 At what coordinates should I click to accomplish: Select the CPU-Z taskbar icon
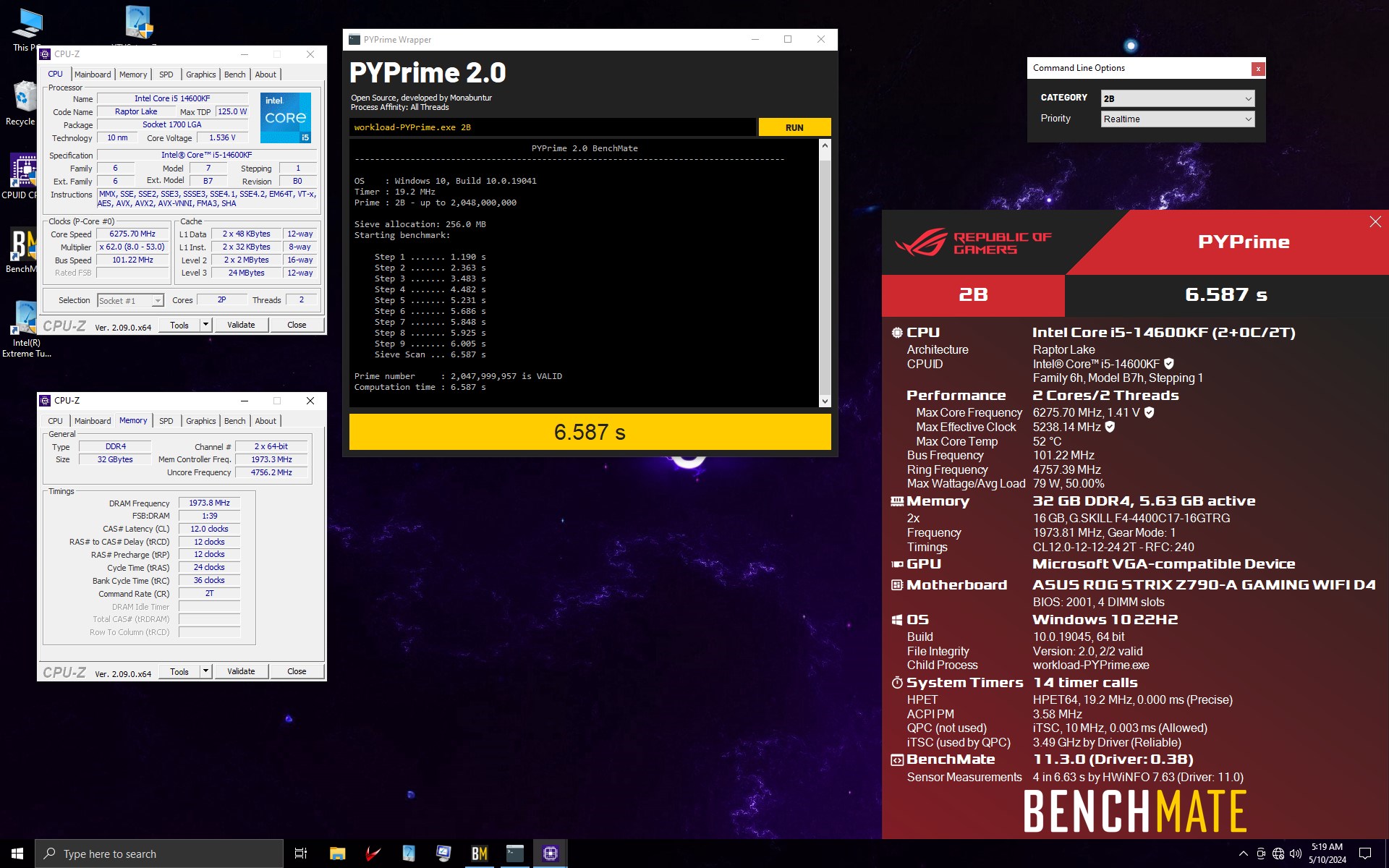550,854
